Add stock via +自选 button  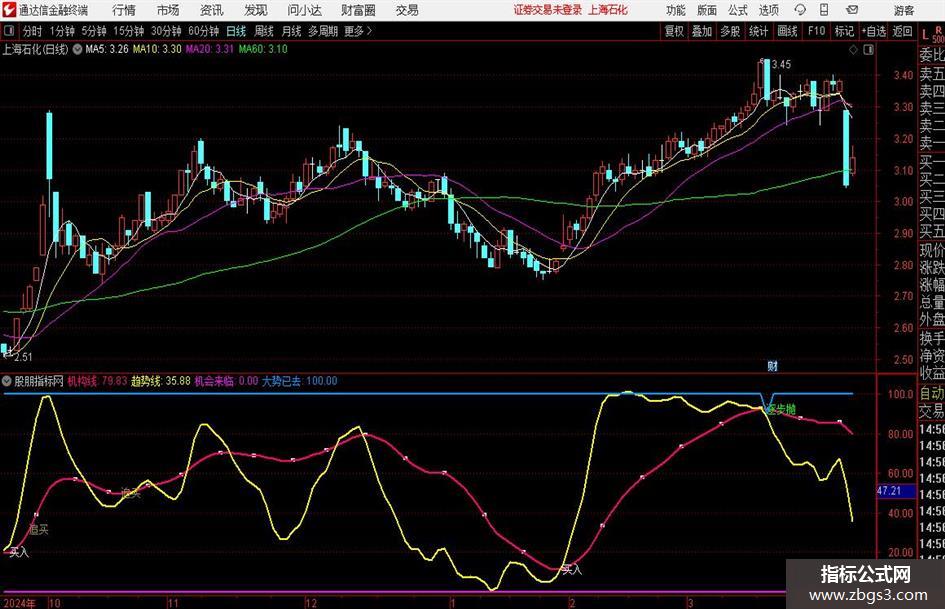click(873, 31)
